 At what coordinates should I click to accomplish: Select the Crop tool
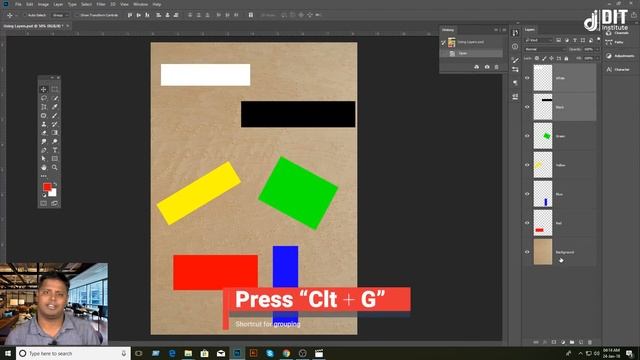(44, 107)
